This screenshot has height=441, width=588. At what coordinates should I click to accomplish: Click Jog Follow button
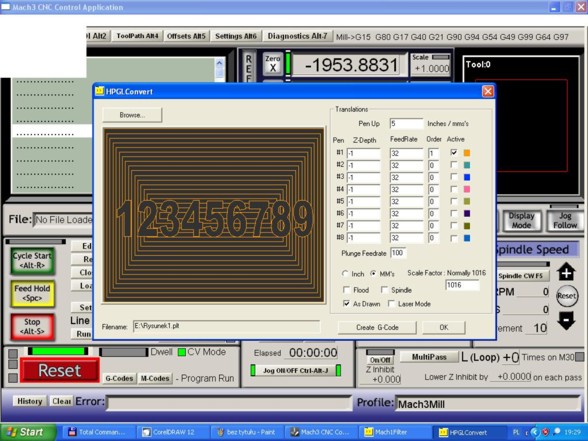pos(565,220)
